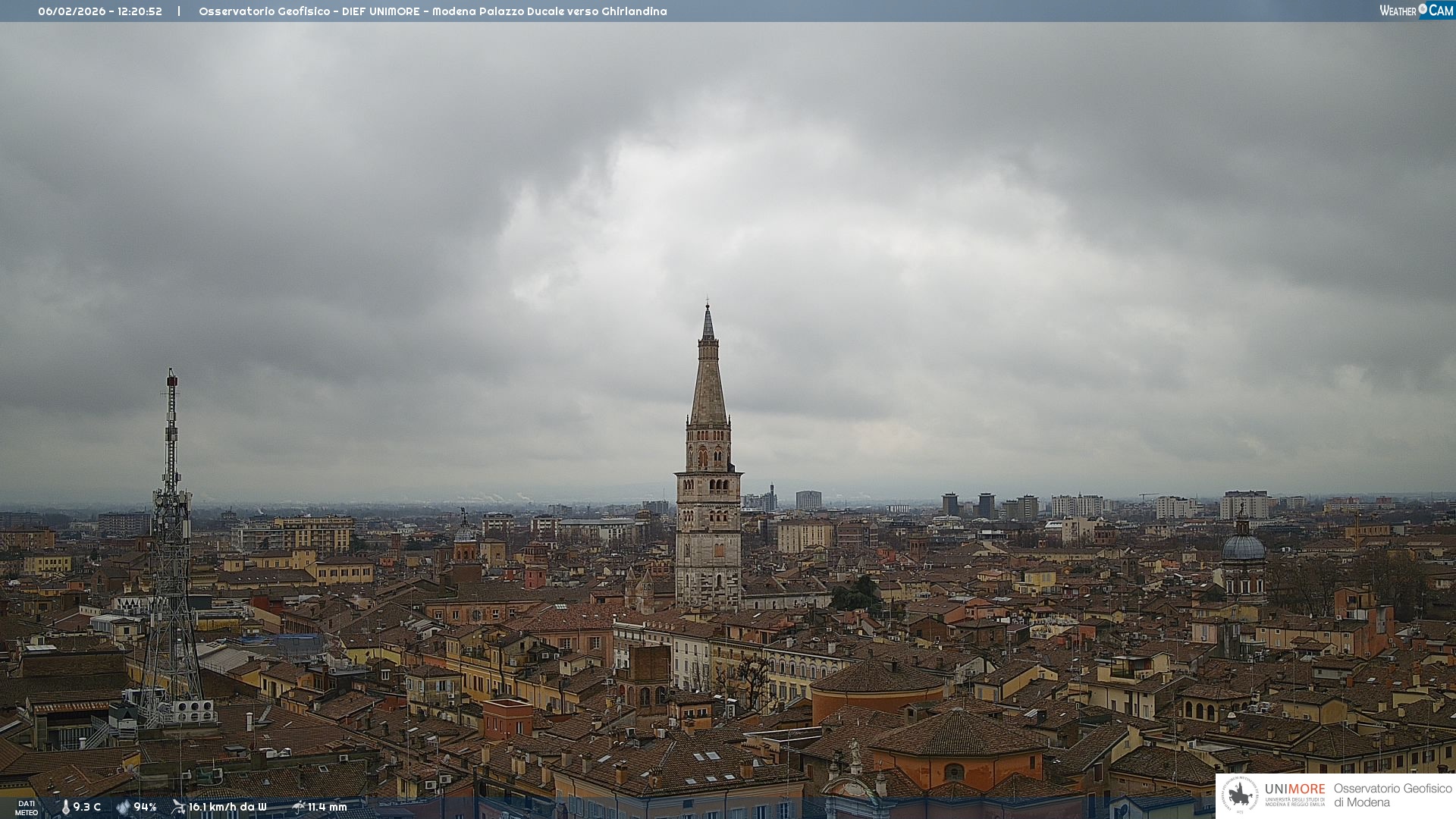
Task: Click the Ghirlandina tower spire tip
Action: (x=708, y=307)
